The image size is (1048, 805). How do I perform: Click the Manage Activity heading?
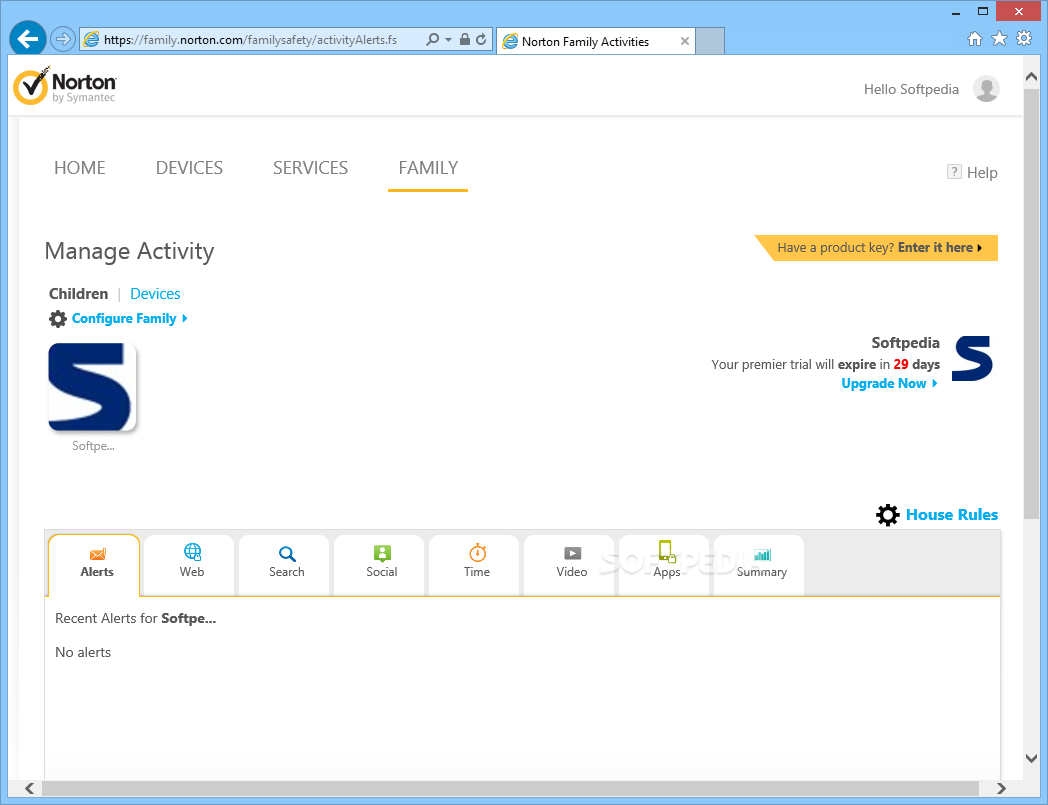pyautogui.click(x=129, y=251)
